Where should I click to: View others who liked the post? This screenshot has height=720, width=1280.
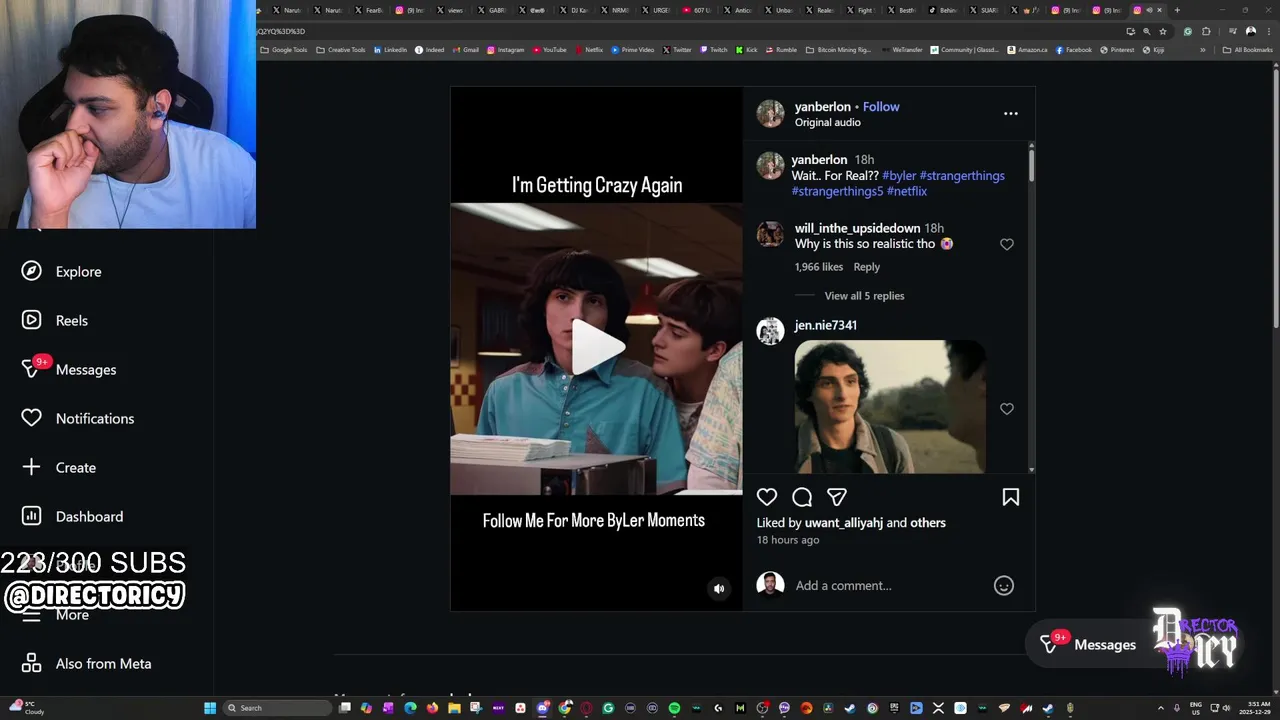928,523
